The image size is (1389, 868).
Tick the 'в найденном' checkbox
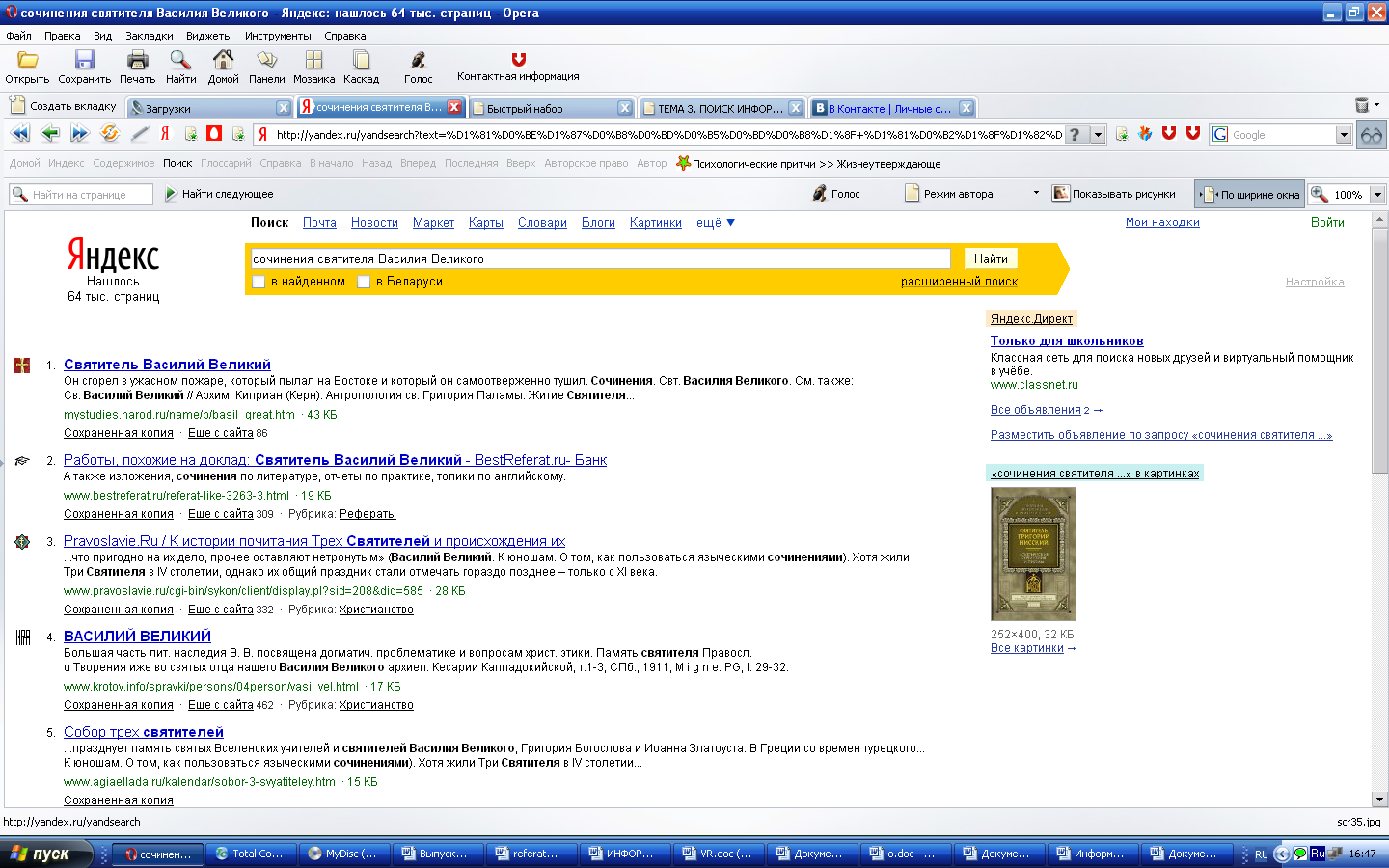click(x=259, y=282)
